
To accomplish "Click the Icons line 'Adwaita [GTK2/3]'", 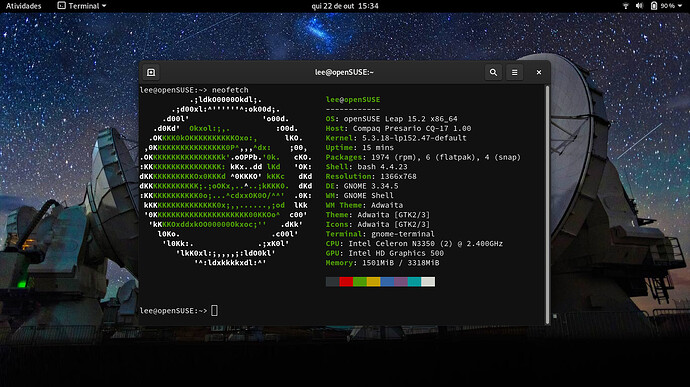I will click(394, 225).
